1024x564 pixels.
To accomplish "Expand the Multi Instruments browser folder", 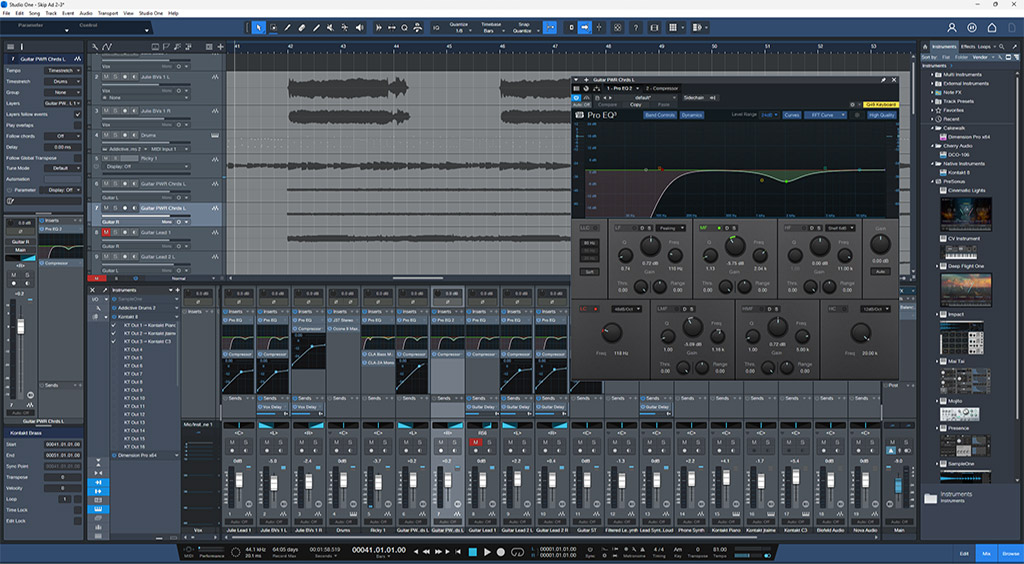I will (x=932, y=75).
